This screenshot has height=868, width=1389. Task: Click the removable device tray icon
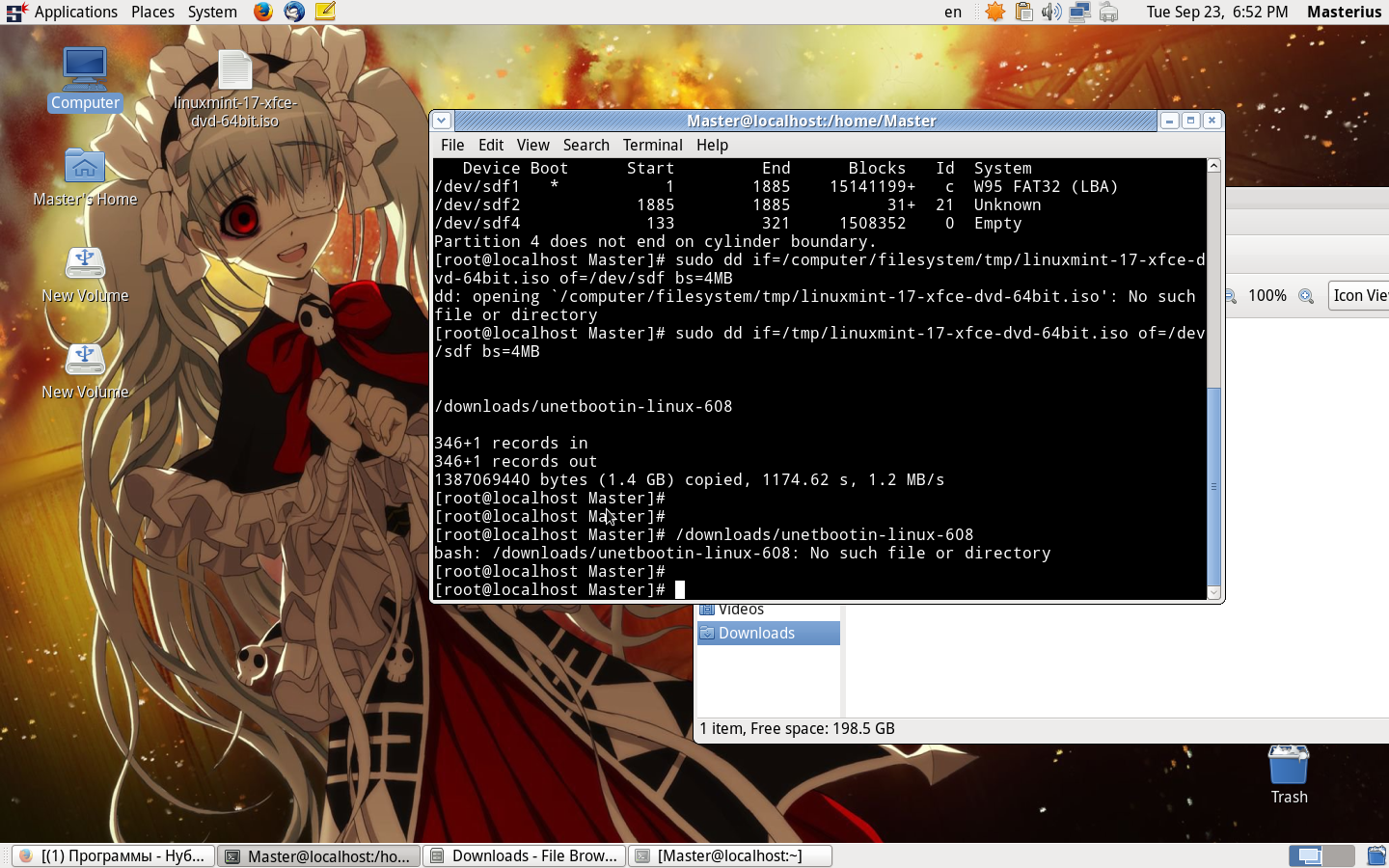pos(1108,12)
